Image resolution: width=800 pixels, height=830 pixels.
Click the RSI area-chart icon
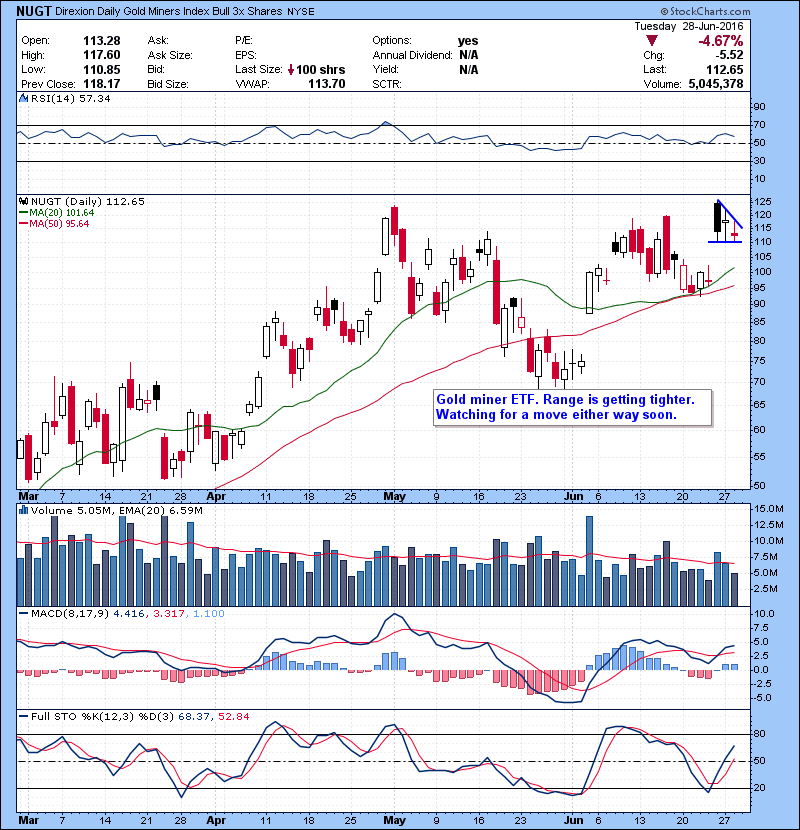point(23,98)
